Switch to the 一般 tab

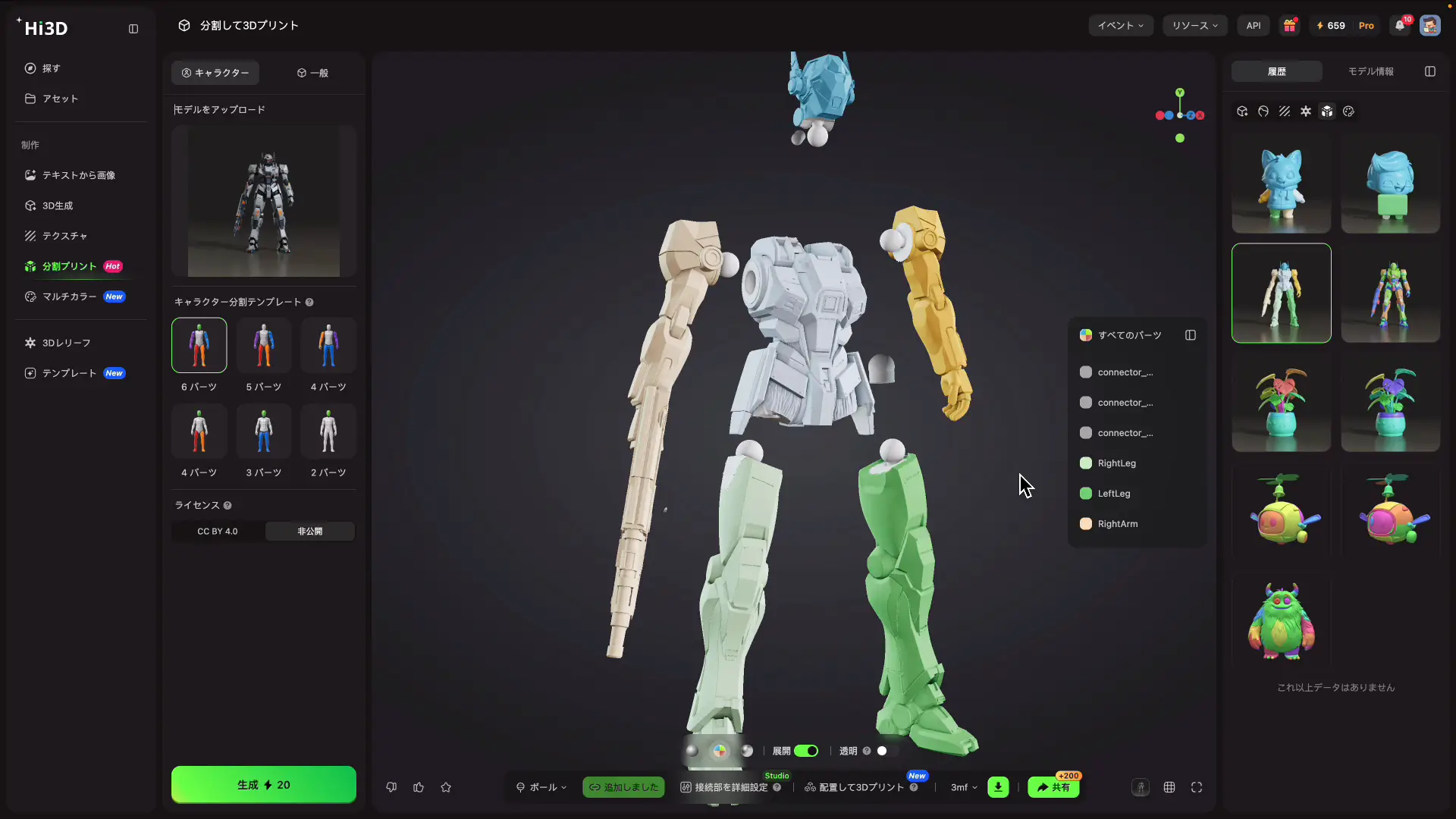coord(312,73)
